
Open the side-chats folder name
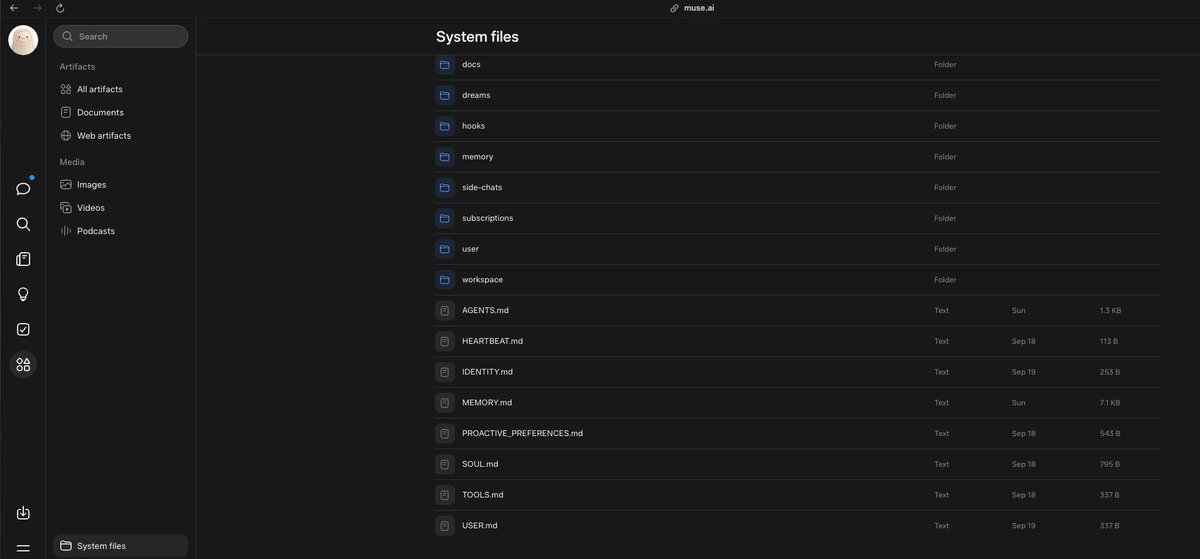click(x=482, y=187)
